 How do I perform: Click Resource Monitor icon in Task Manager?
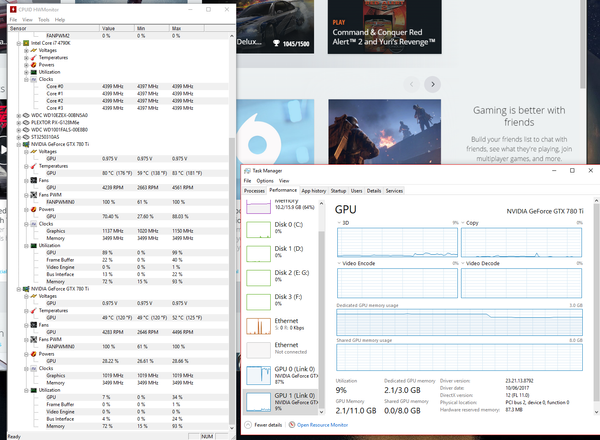[292, 425]
